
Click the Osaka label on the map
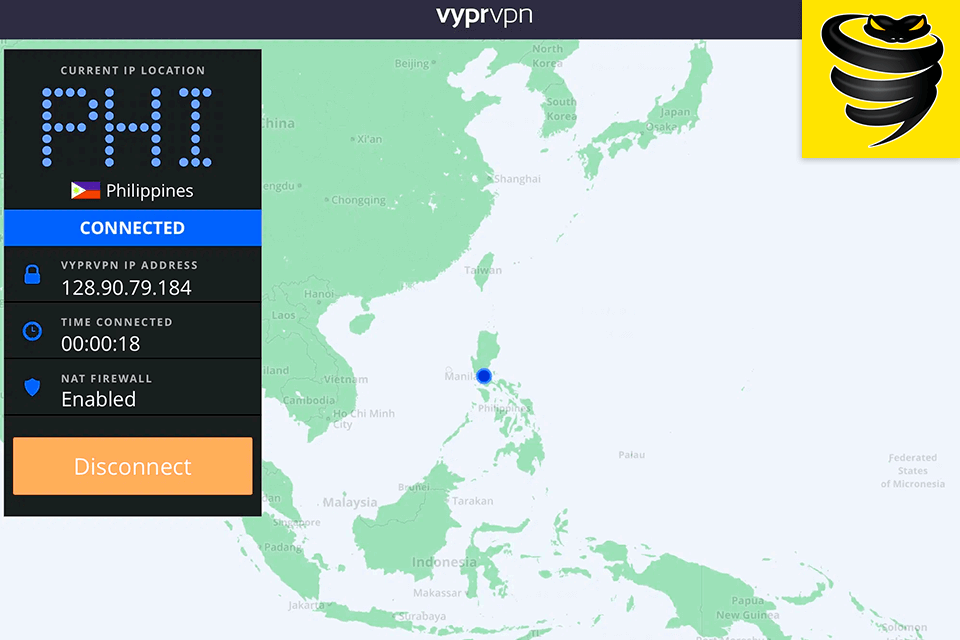click(x=661, y=127)
